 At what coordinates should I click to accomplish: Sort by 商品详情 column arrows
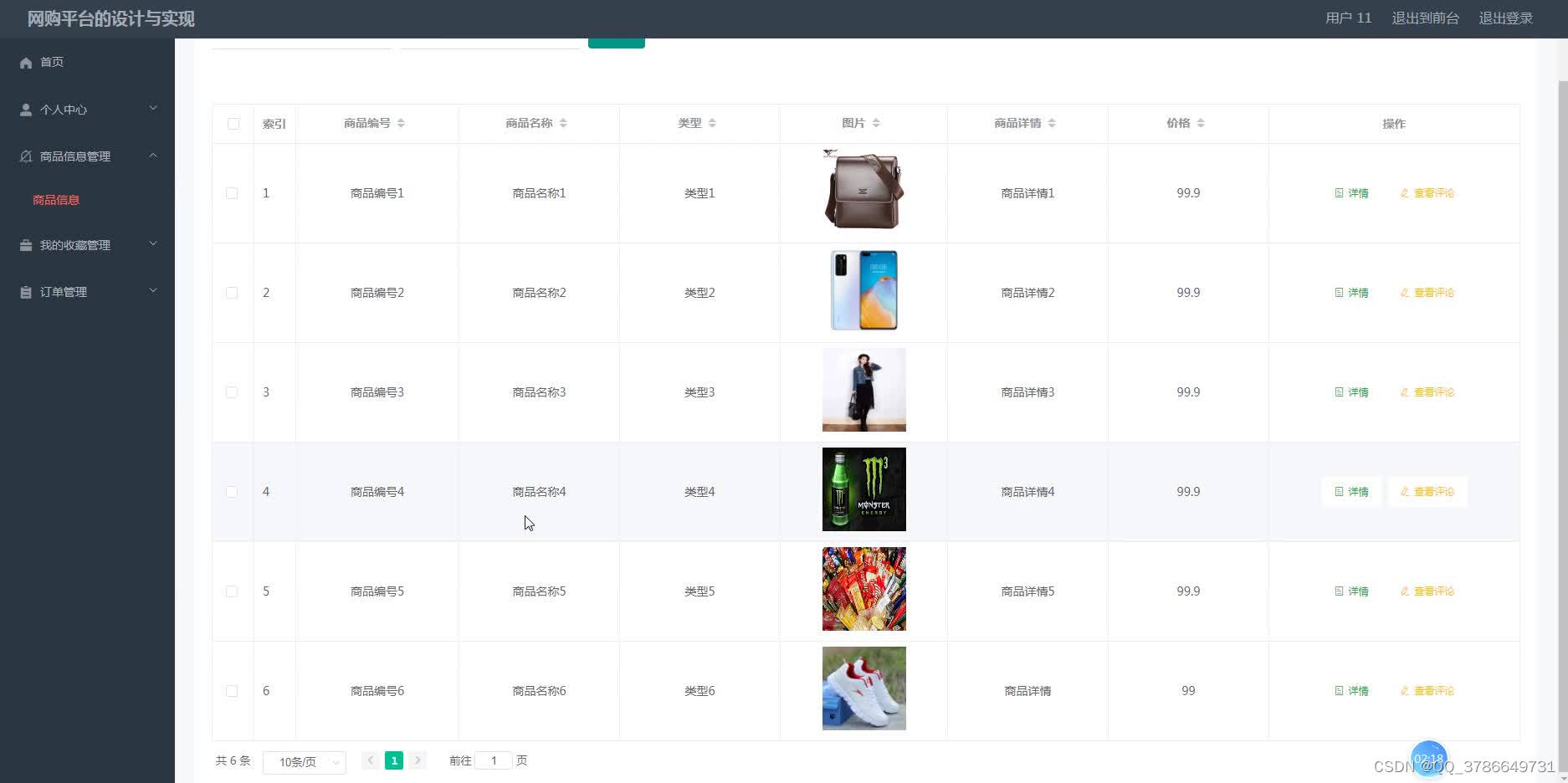point(1052,123)
